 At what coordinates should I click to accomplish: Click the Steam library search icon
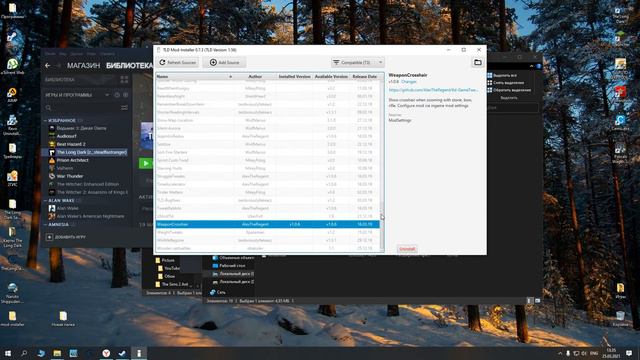49,108
